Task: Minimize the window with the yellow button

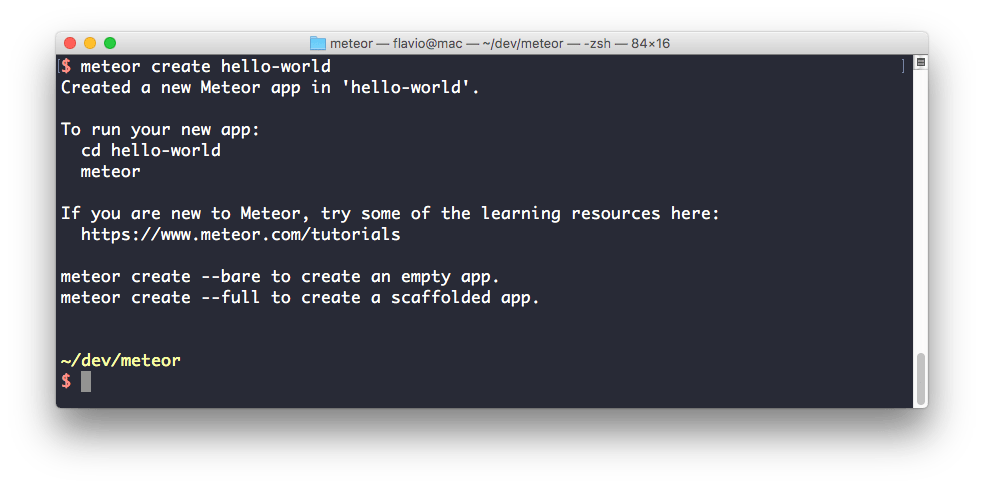Action: [90, 43]
